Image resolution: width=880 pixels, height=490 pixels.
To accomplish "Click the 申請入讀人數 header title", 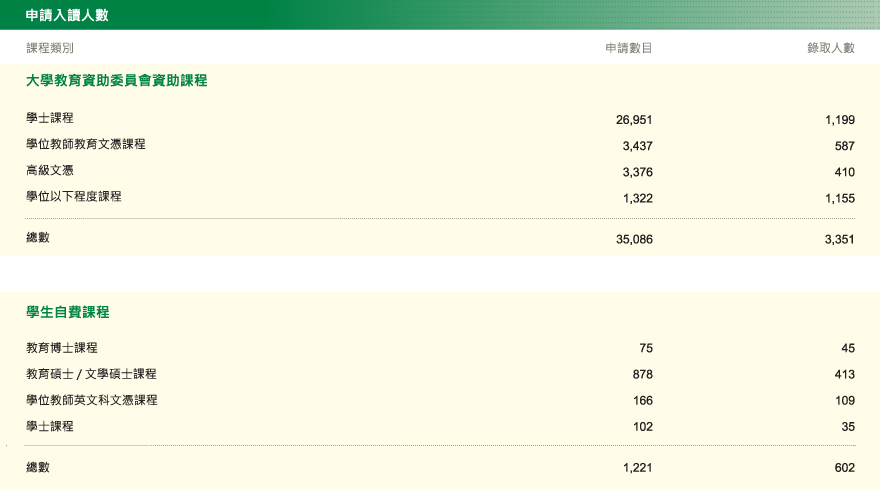I will (x=69, y=15).
